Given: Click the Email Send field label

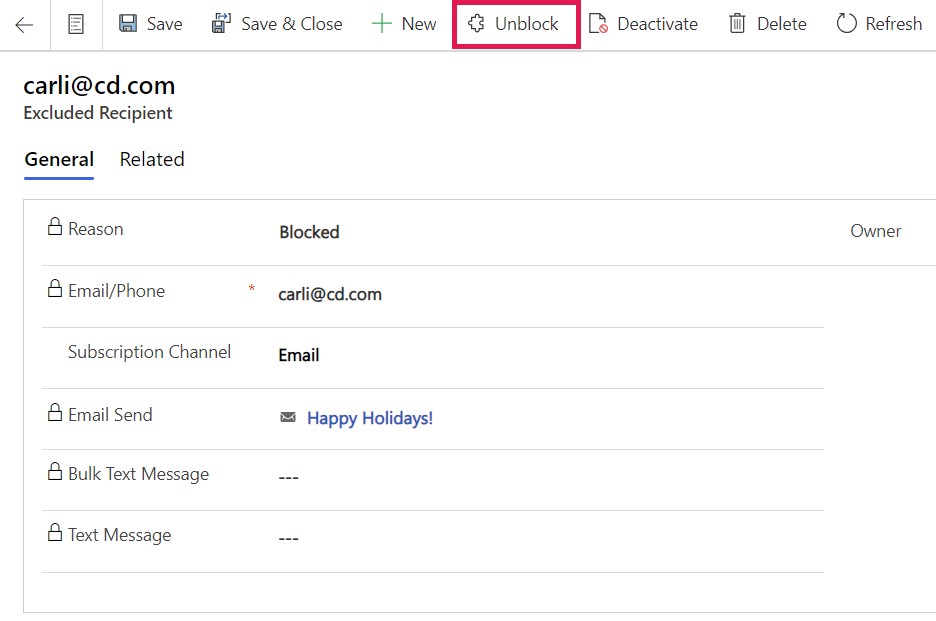Looking at the screenshot, I should pos(110,414).
